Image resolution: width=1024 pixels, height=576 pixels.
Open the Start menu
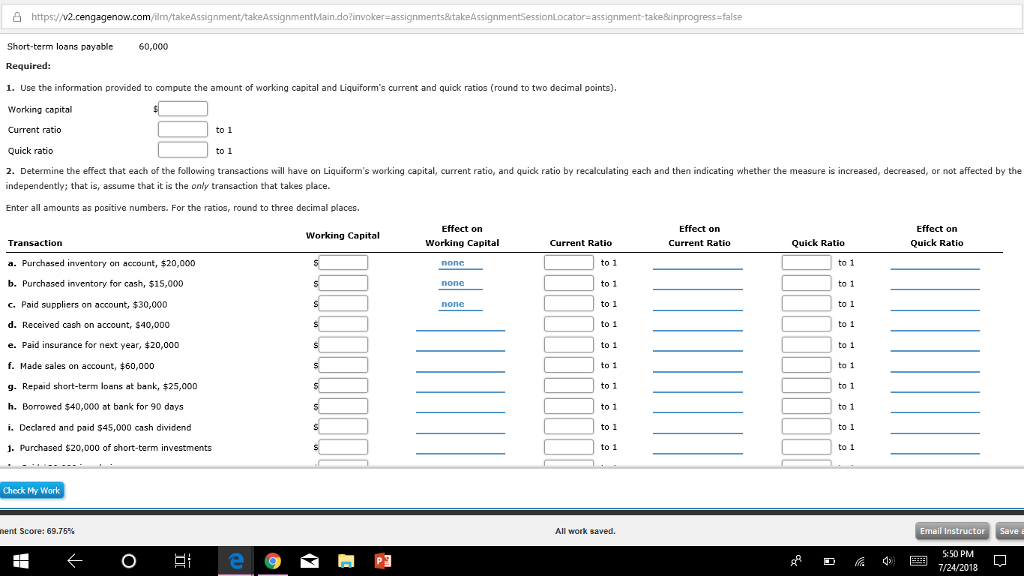[x=21, y=561]
